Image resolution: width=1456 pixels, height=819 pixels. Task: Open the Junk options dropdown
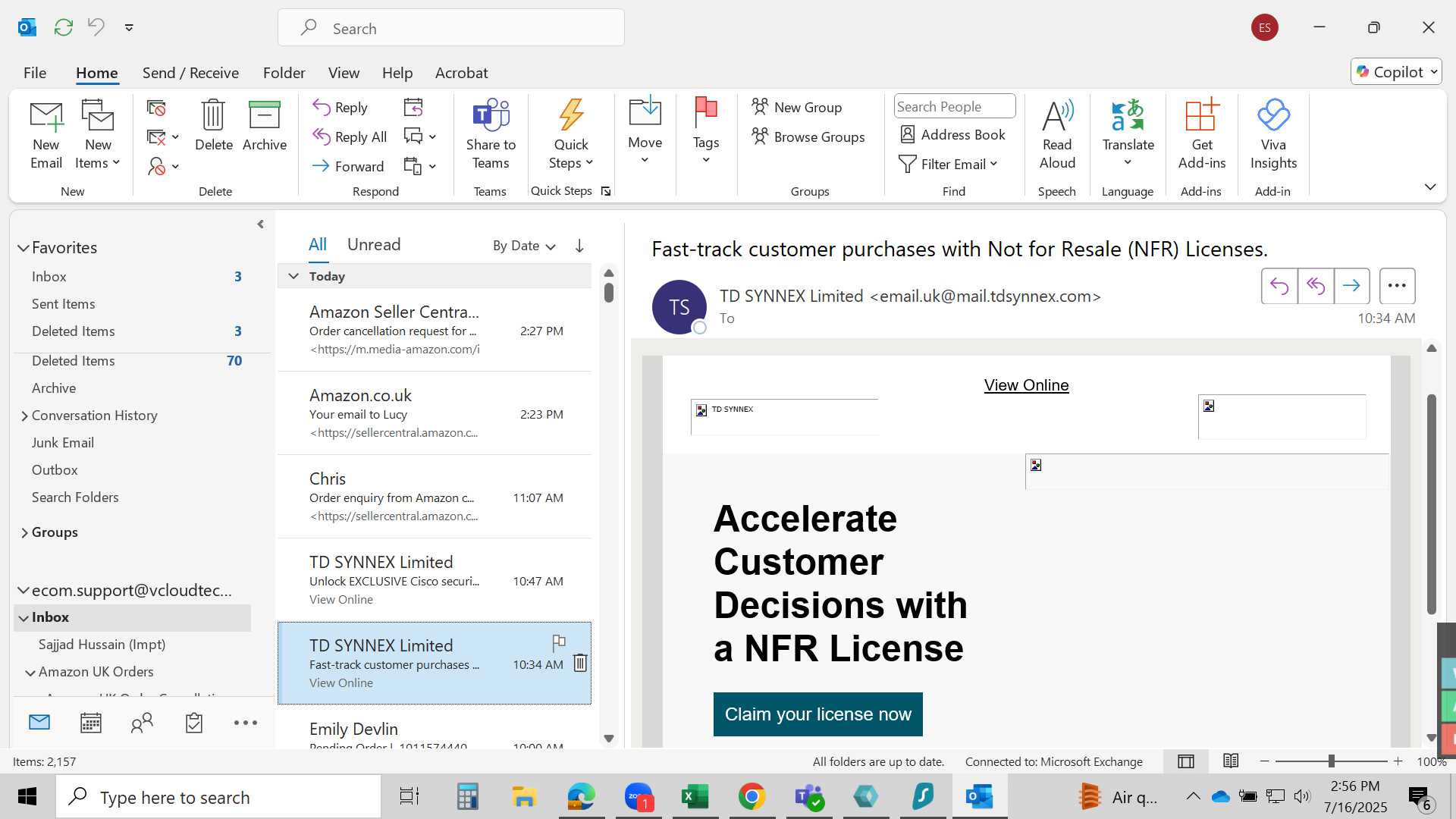pos(163,166)
